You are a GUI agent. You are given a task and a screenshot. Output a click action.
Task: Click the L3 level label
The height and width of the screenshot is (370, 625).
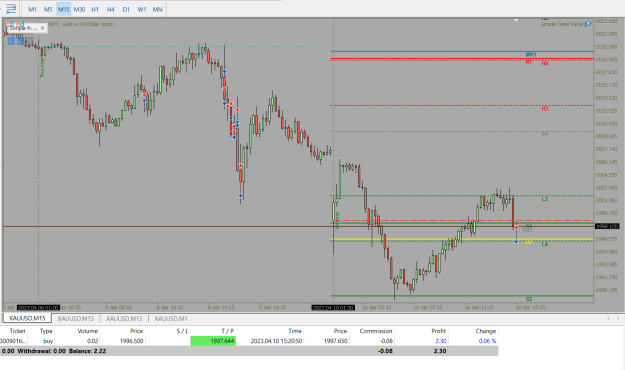[x=544, y=199]
